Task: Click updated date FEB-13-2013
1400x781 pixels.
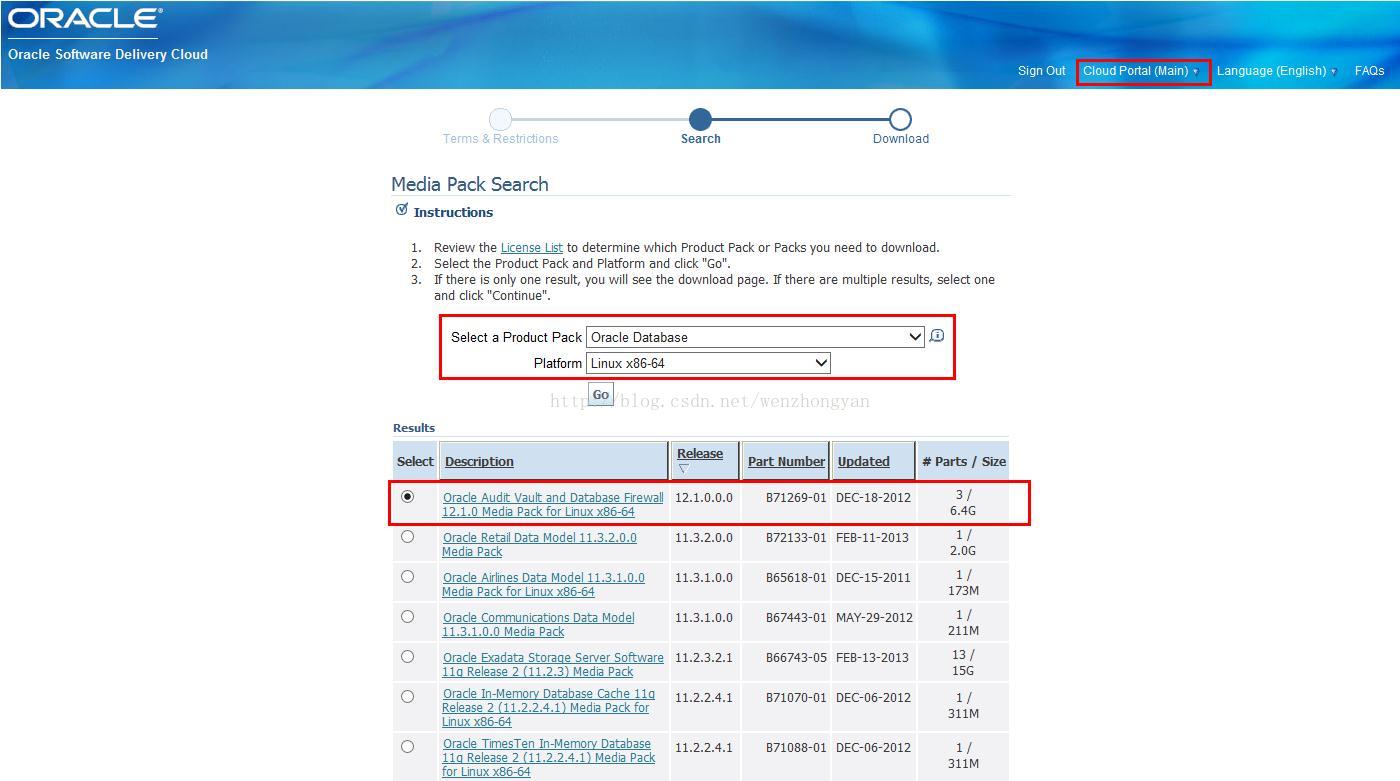Action: [x=872, y=657]
